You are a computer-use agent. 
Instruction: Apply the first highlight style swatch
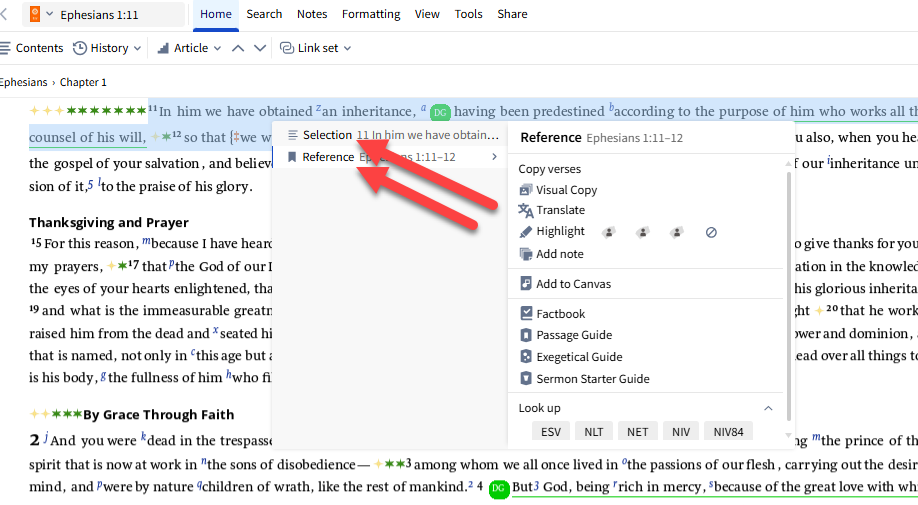609,232
